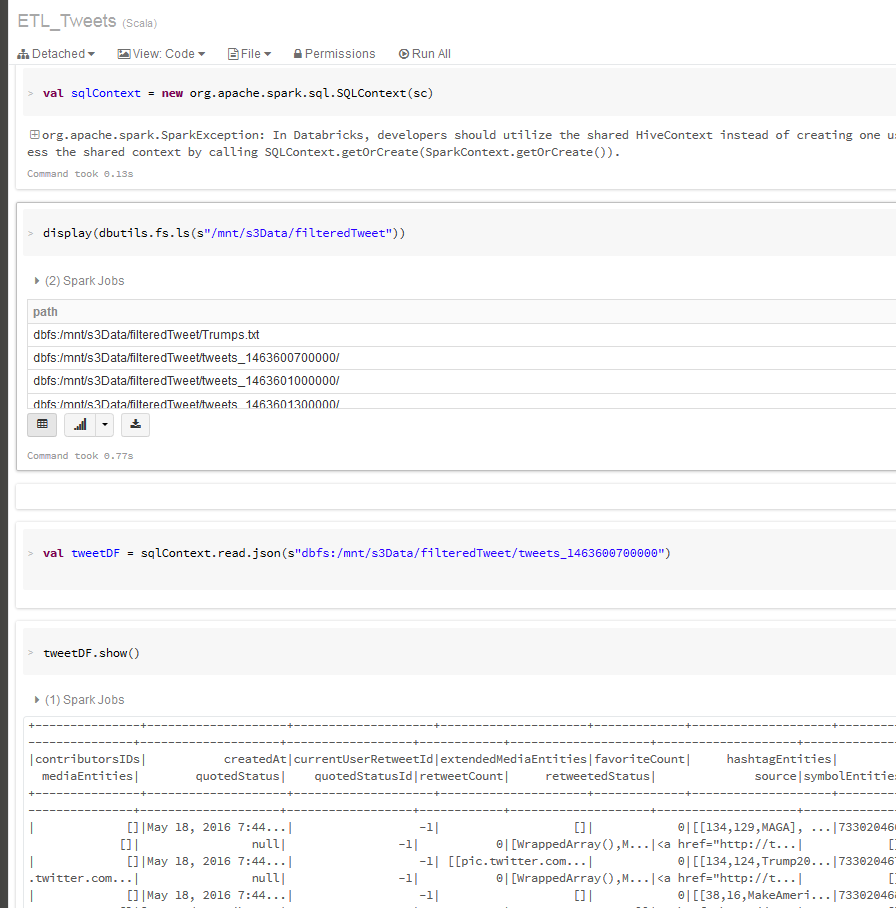
Task: Click the contributorsIDs column header text
Action: pos(87,759)
